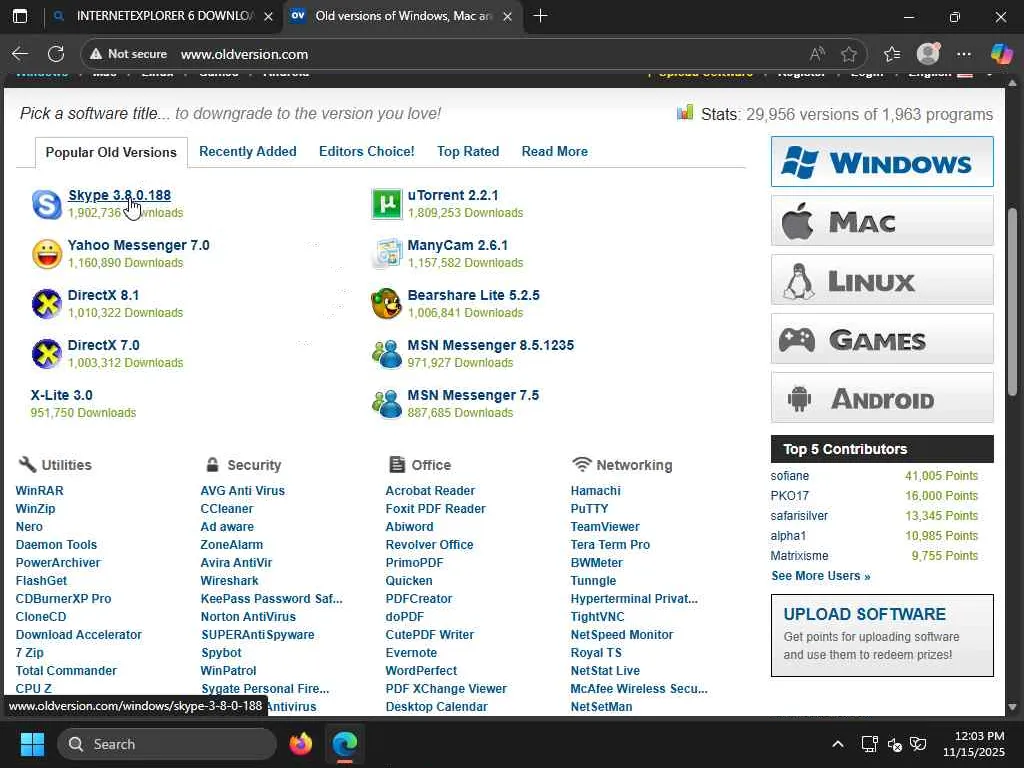Show hidden system tray icons
1024x768 pixels.
838,744
